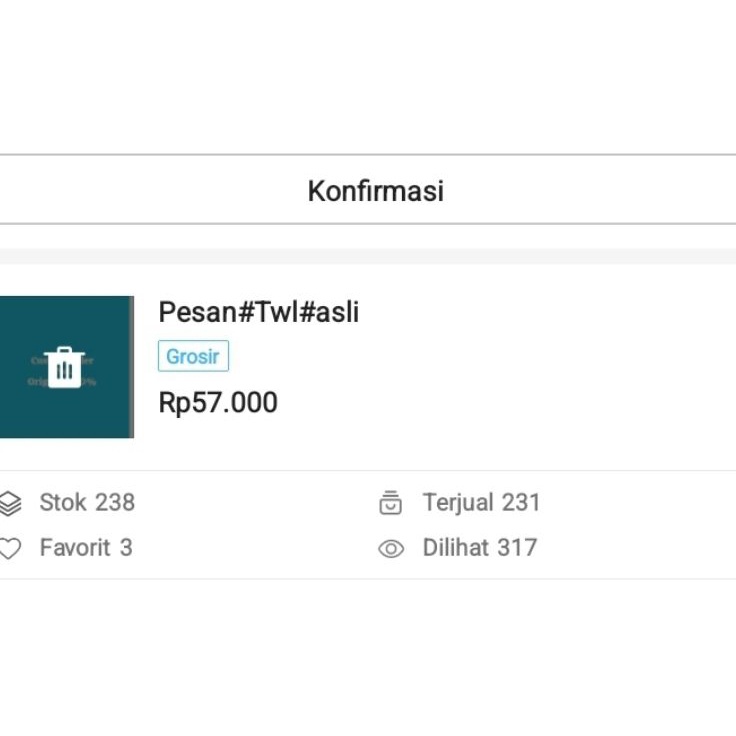Click the Dilihat 317 label
The image size is (736, 736).
pos(479,548)
